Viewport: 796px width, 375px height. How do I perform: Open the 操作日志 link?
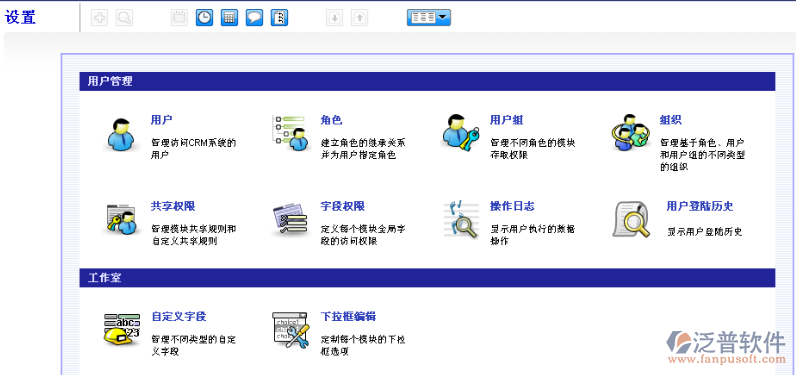512,207
